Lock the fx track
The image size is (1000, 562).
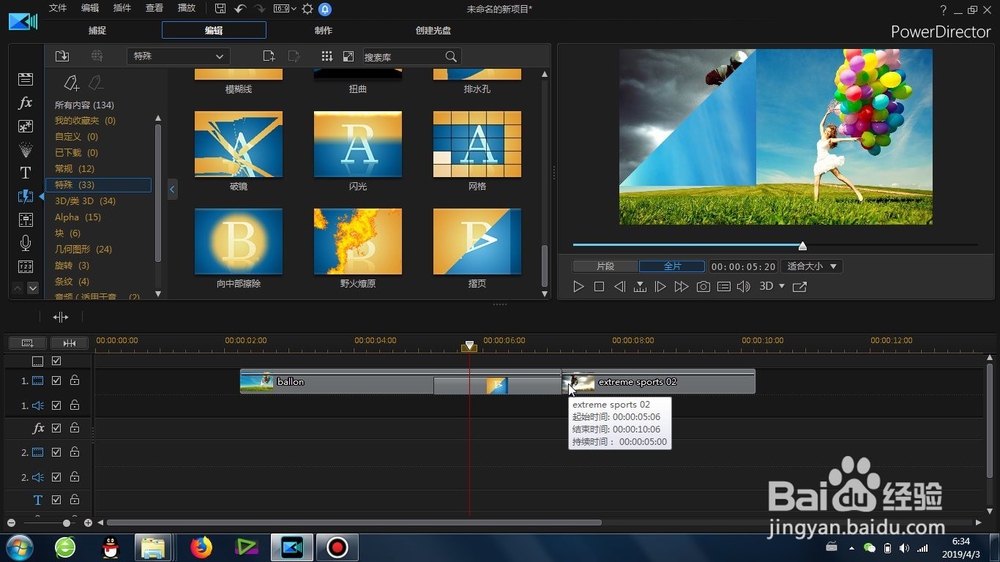[75, 428]
